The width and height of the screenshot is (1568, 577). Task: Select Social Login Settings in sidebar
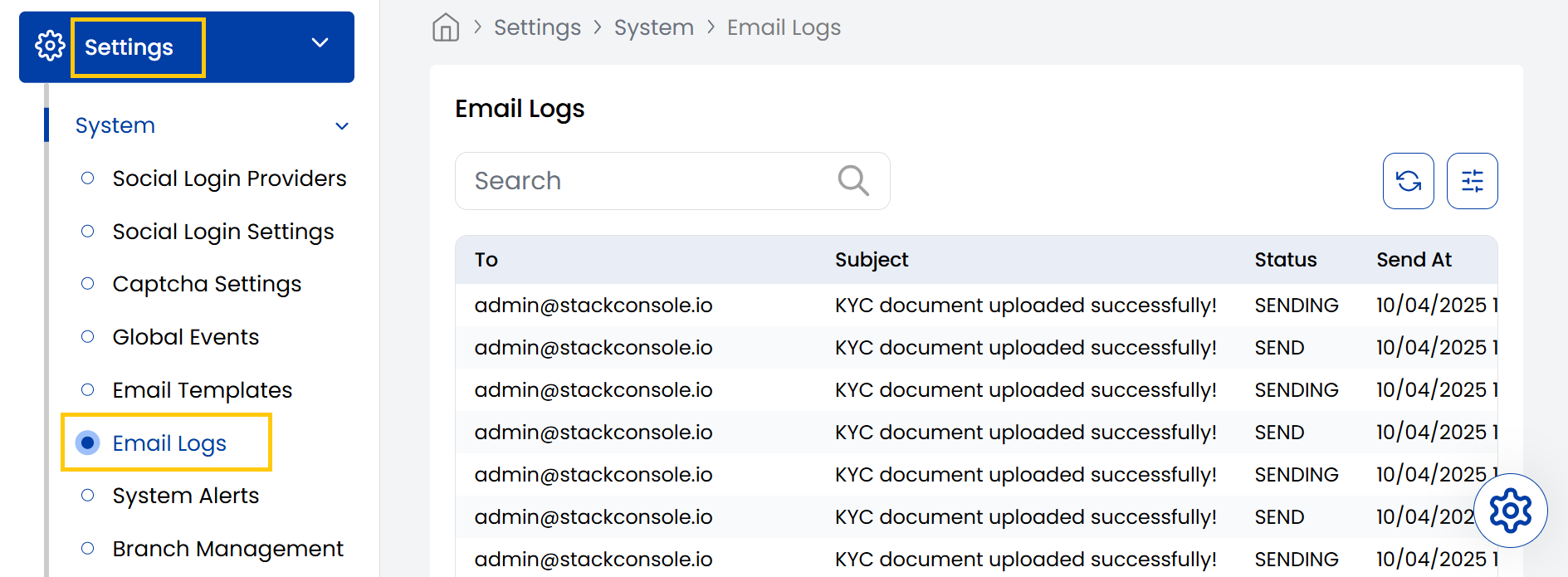[x=222, y=231]
